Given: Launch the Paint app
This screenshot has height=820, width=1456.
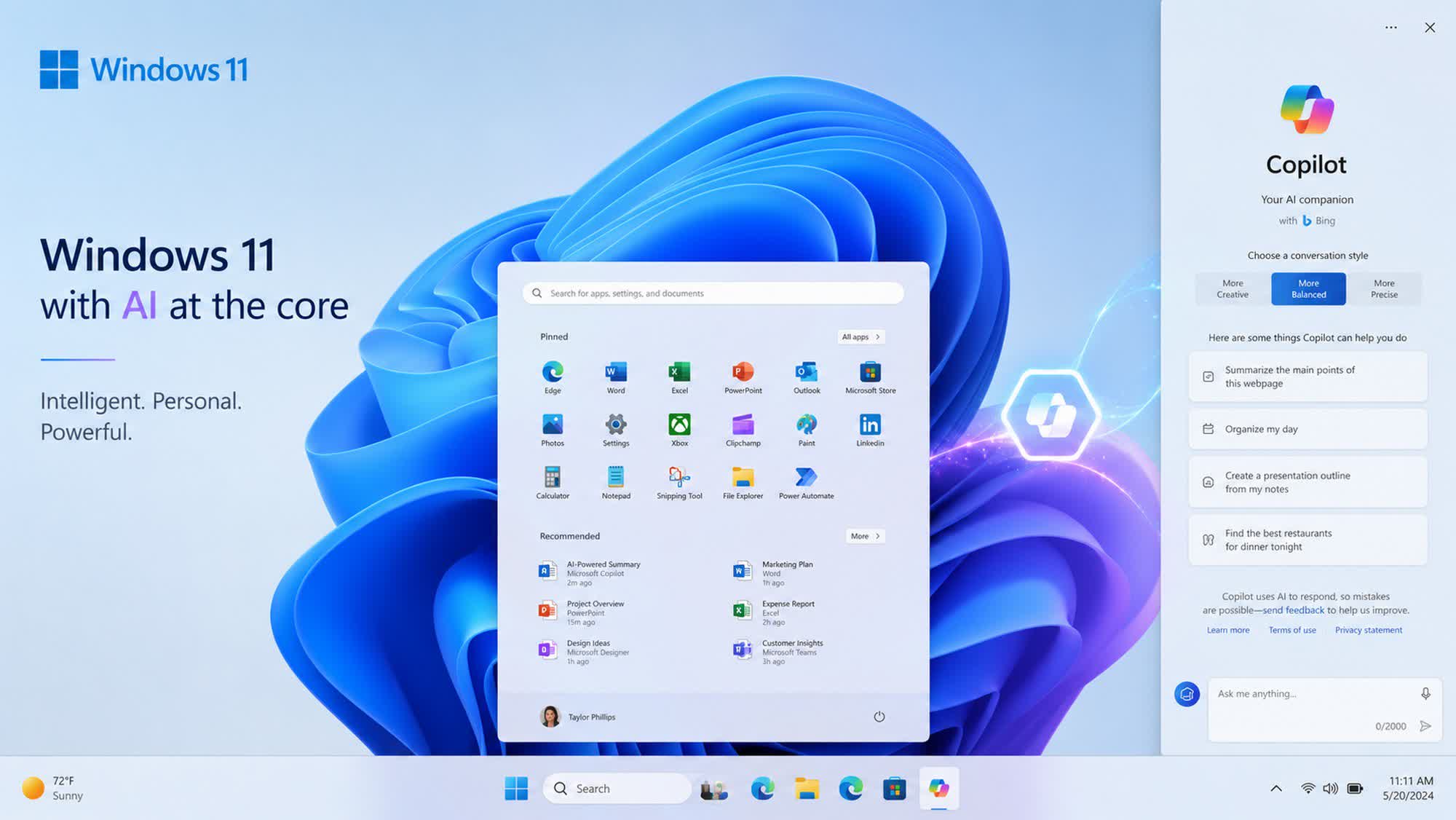Looking at the screenshot, I should point(807,430).
